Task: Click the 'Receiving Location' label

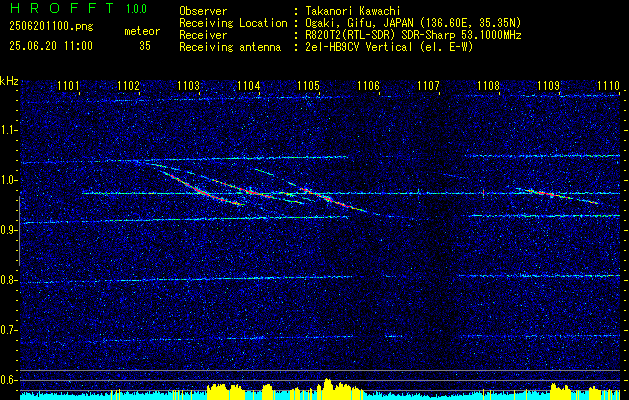Action: click(x=233, y=23)
